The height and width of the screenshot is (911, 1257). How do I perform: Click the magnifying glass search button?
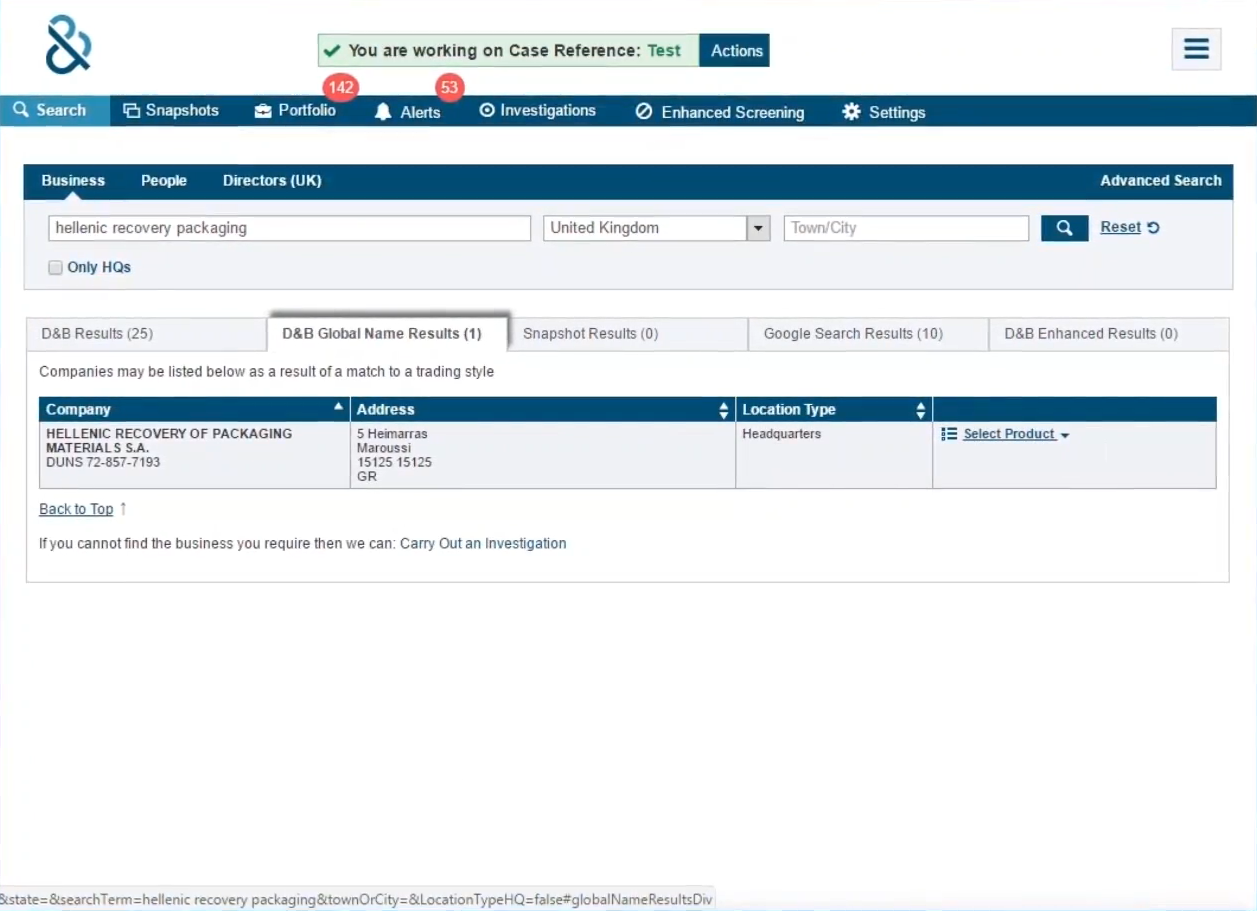coord(1064,228)
